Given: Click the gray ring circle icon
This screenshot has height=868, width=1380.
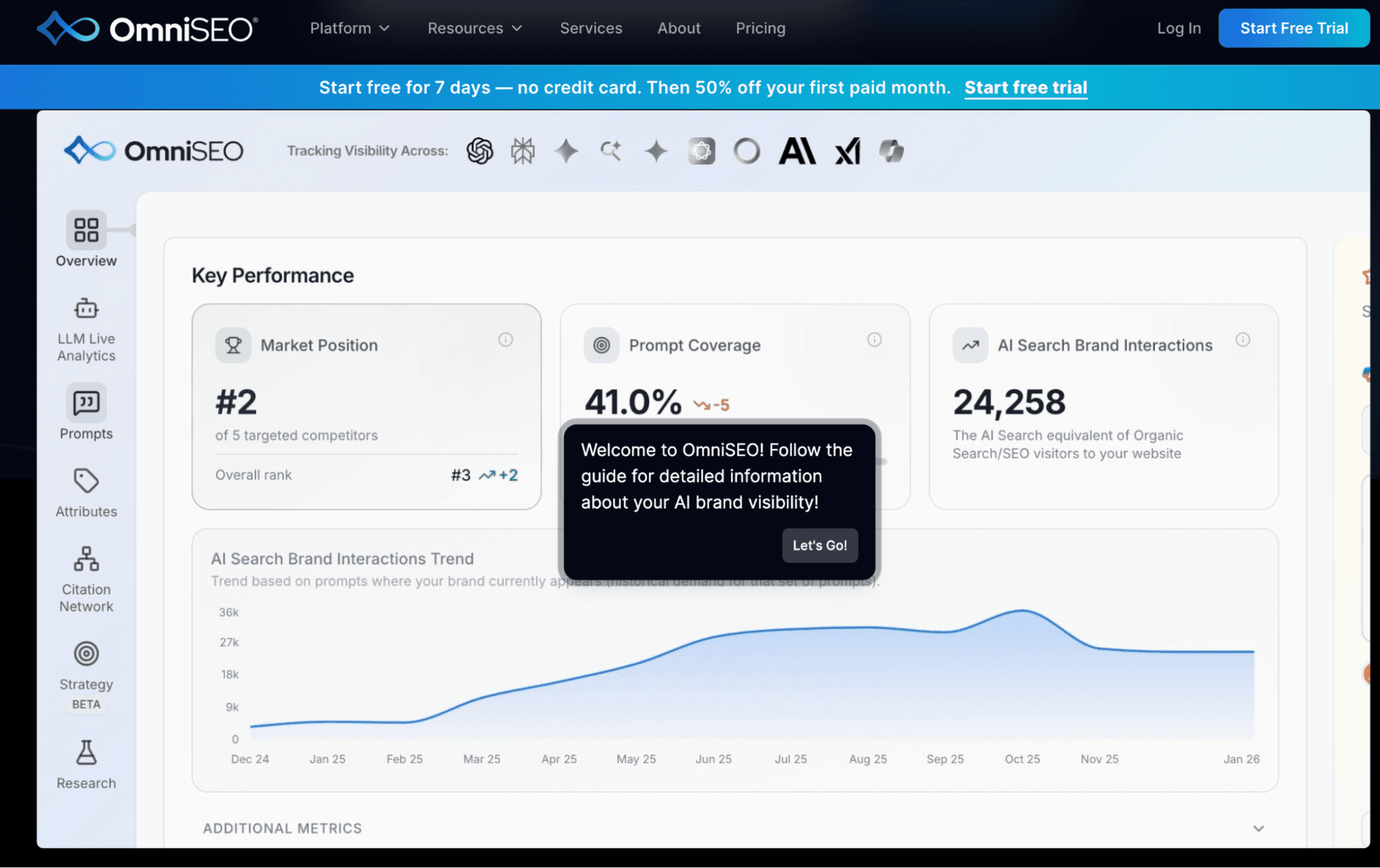Looking at the screenshot, I should (x=747, y=151).
